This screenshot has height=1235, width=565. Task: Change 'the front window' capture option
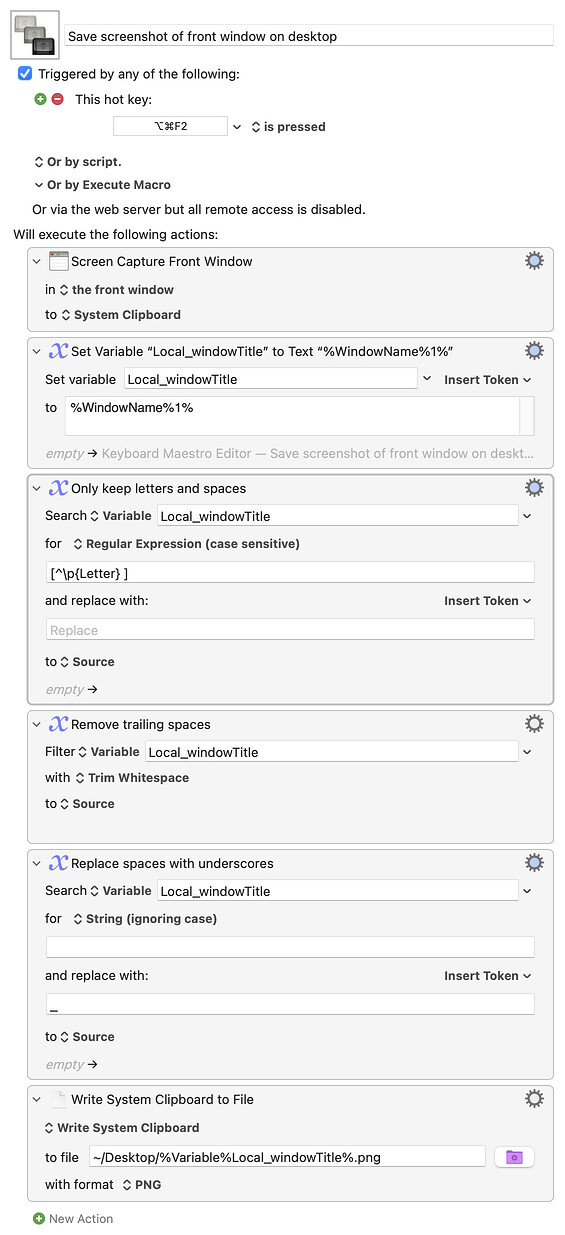coord(117,290)
